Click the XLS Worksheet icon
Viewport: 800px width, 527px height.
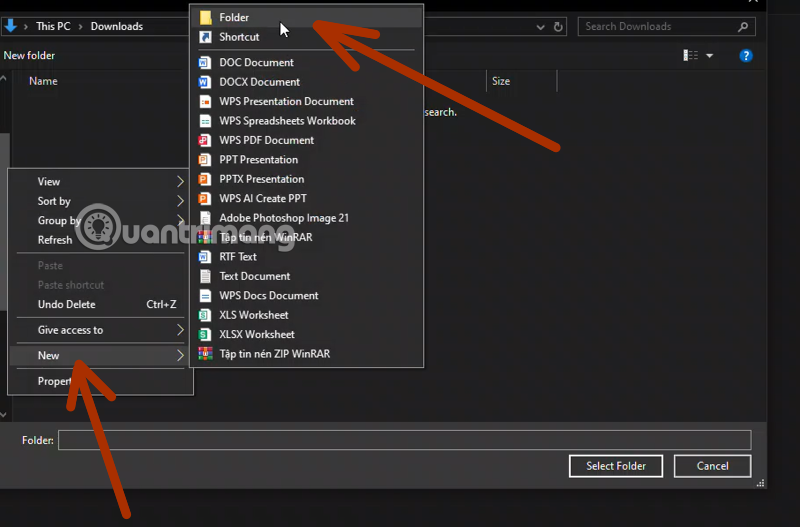[205, 315]
